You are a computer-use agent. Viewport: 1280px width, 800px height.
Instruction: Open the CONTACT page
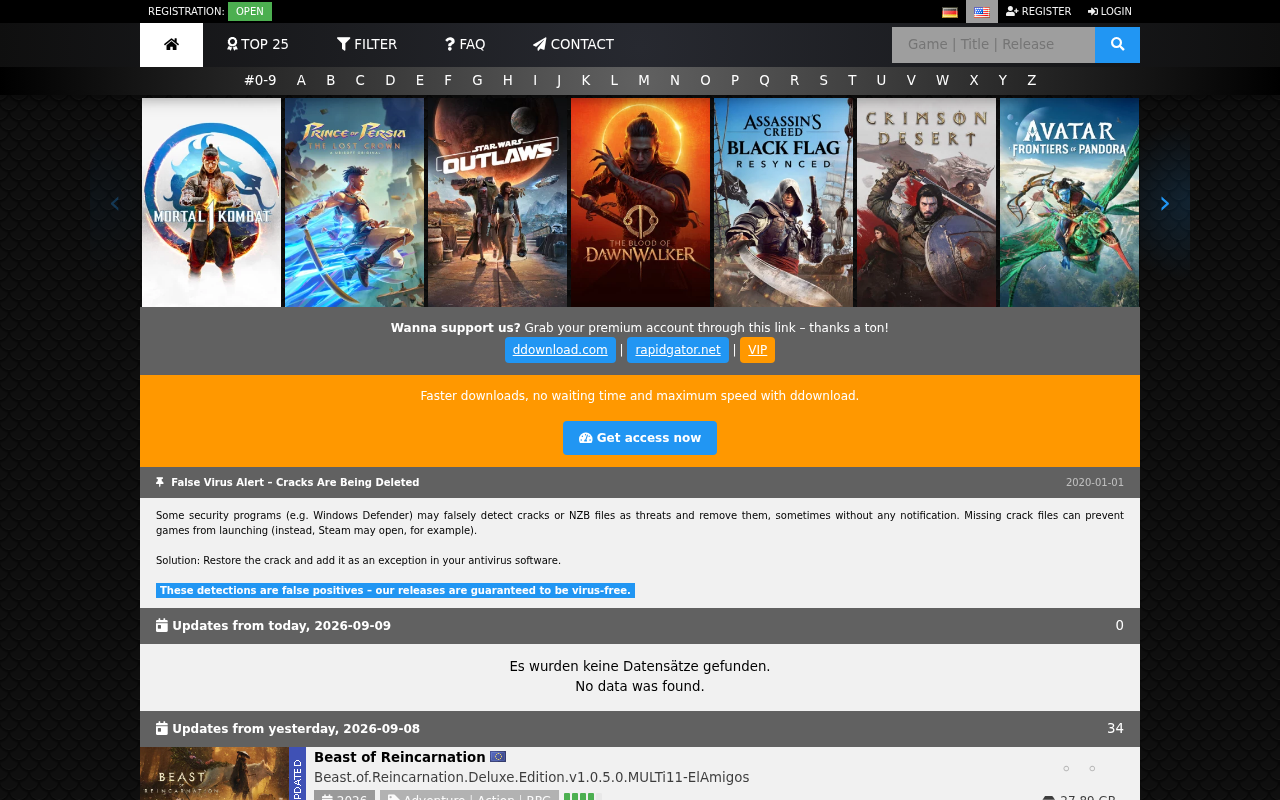point(573,45)
